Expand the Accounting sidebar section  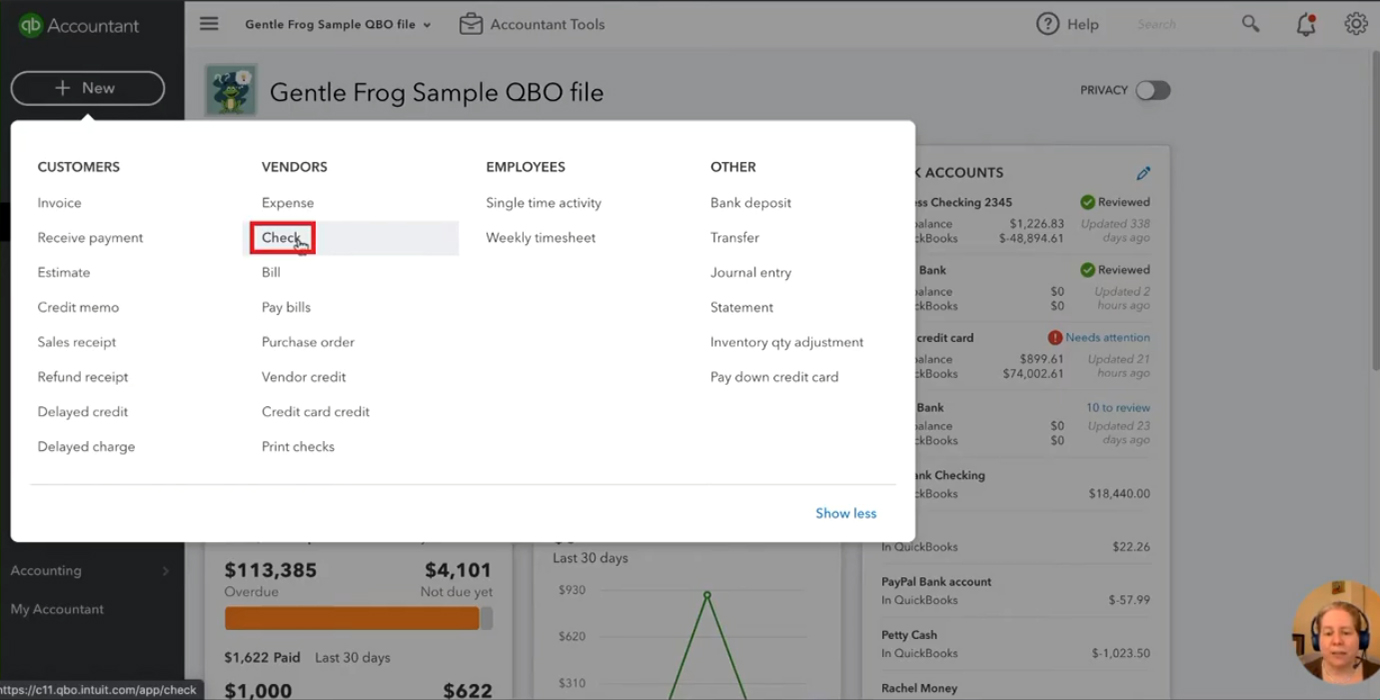[x=90, y=571]
